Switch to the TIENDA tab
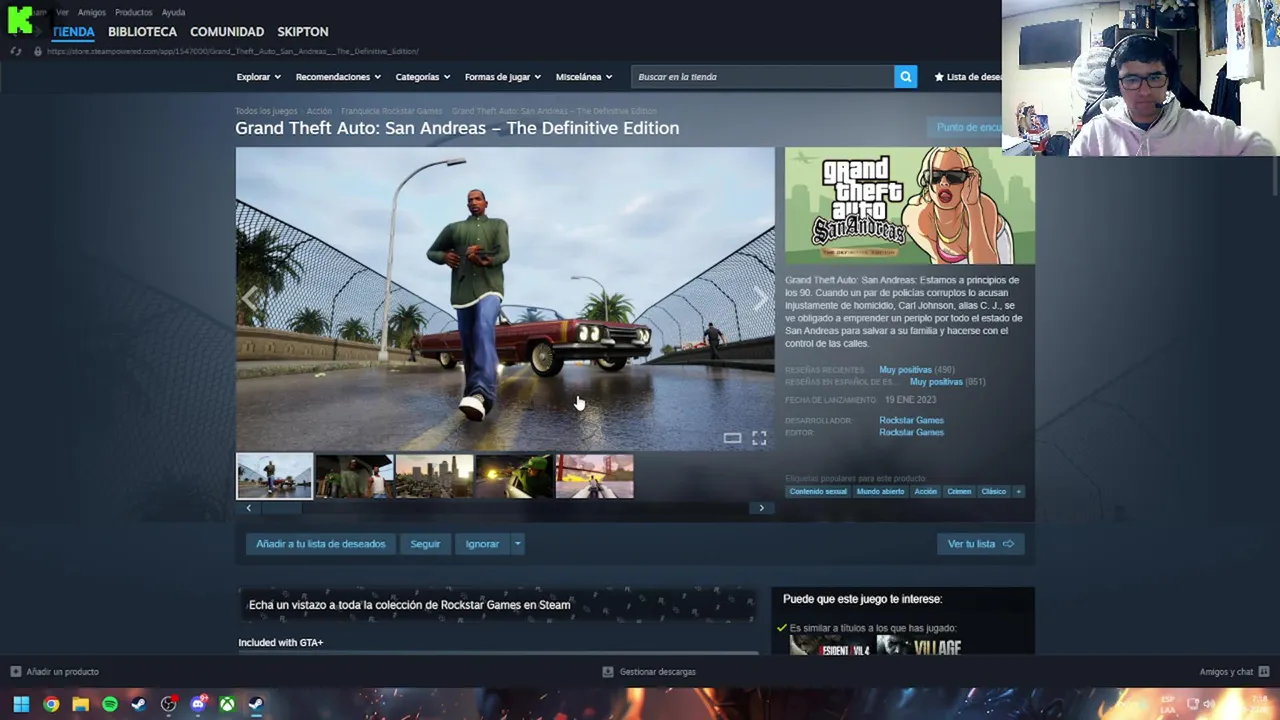 coord(73,32)
